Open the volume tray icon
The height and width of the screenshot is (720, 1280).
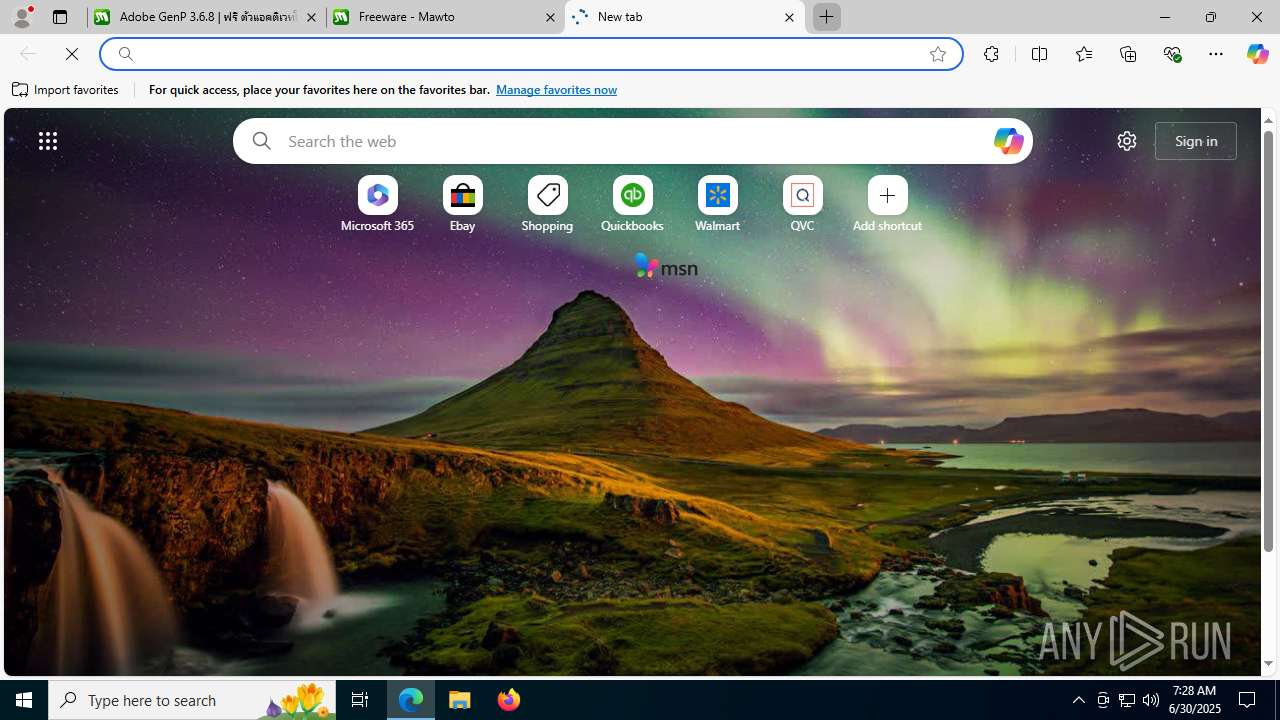point(1151,700)
